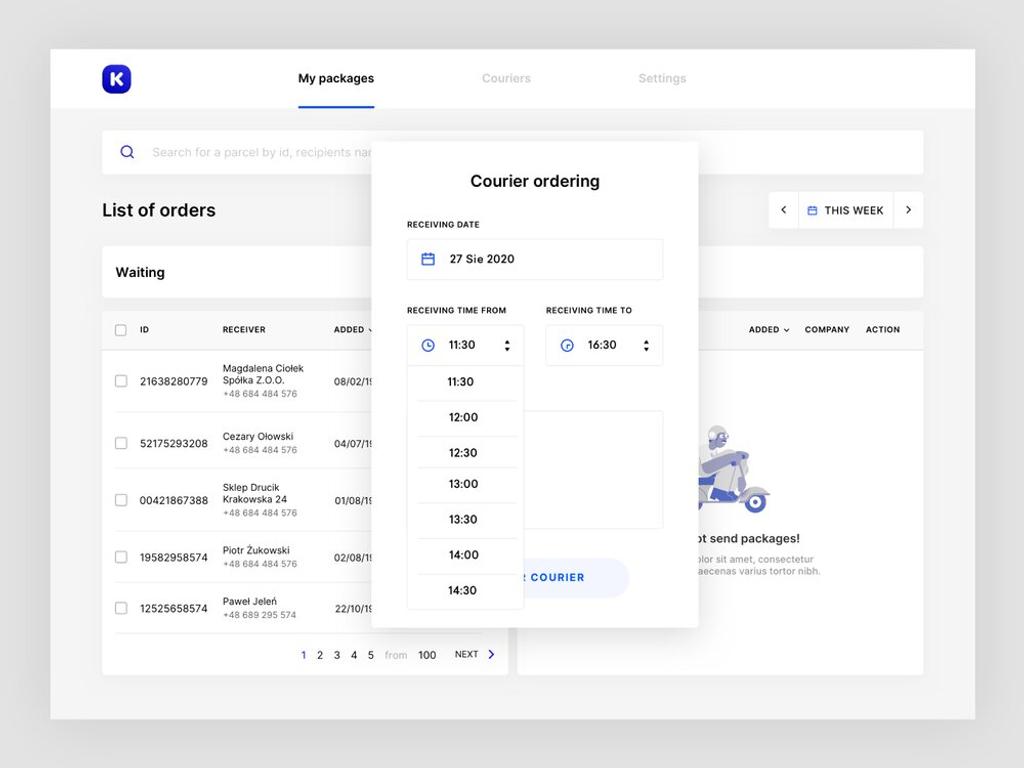Sort by ADDED in the left orders table

(x=353, y=330)
